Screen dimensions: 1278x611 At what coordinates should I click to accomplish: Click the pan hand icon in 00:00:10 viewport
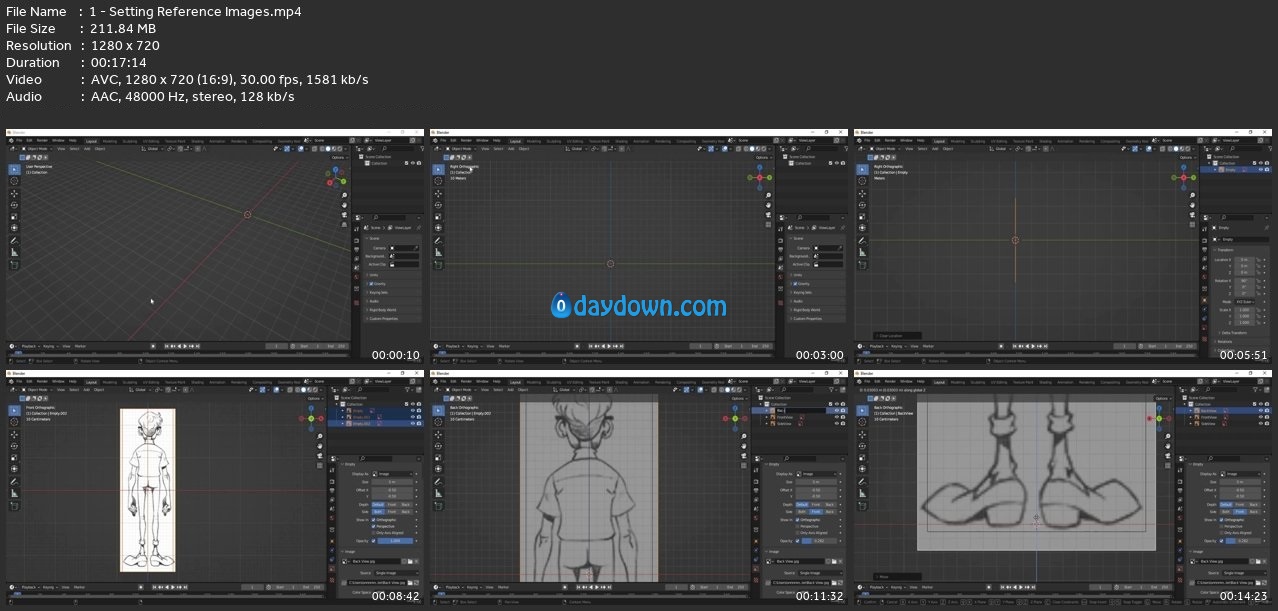pyautogui.click(x=344, y=205)
